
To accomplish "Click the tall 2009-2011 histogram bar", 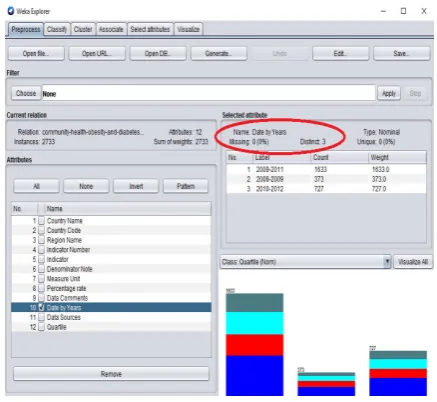I will coord(255,345).
